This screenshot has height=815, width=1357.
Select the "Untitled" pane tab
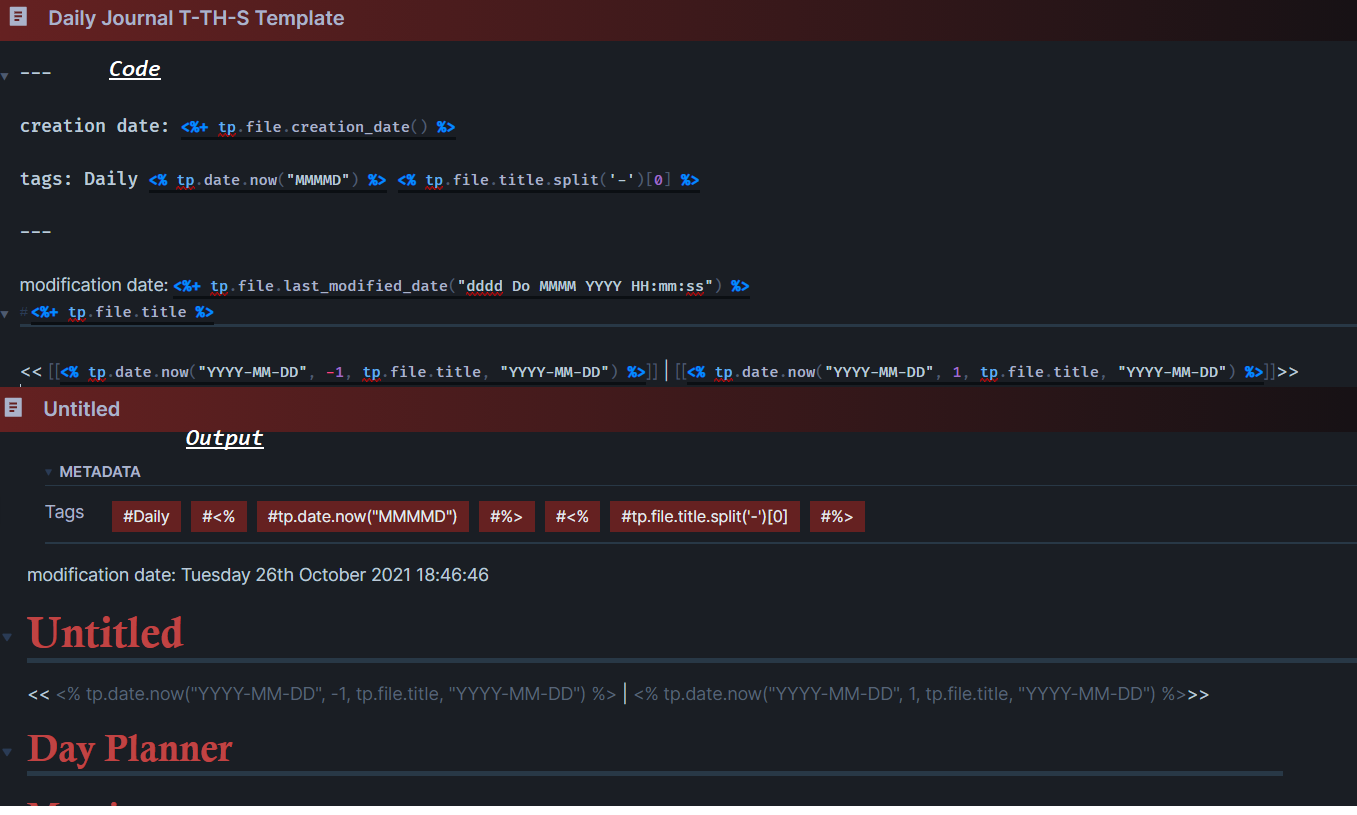[x=80, y=408]
